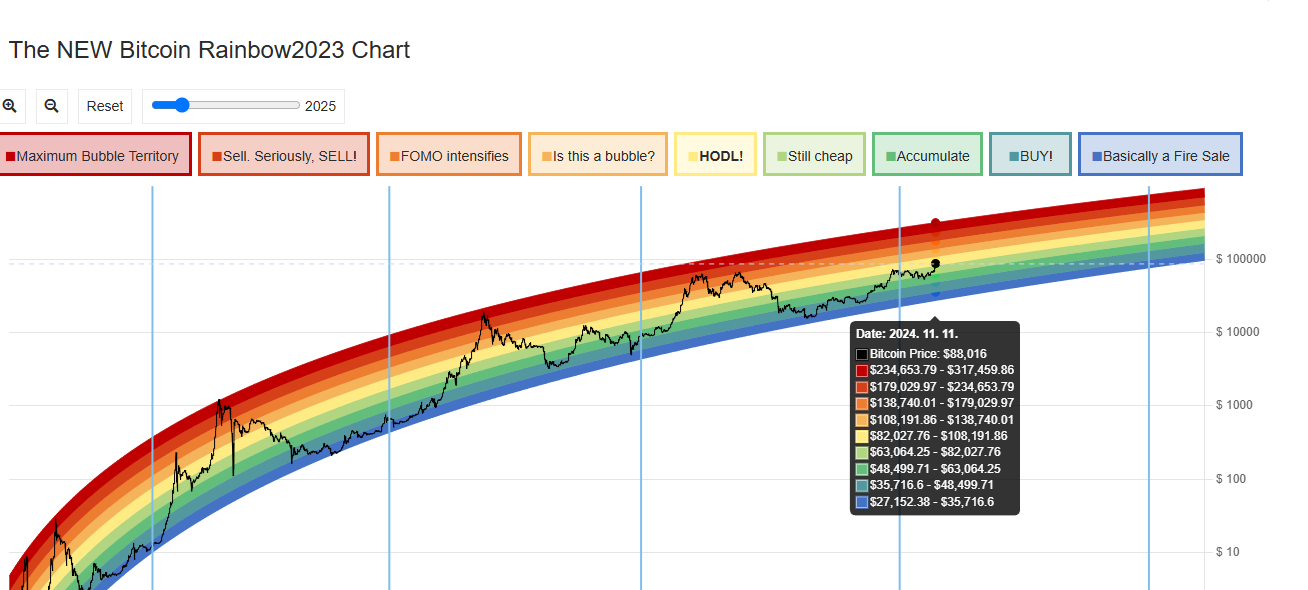This screenshot has height=590, width=1308.
Task: Click the $ 10000 axis label
Action: click(x=1238, y=332)
